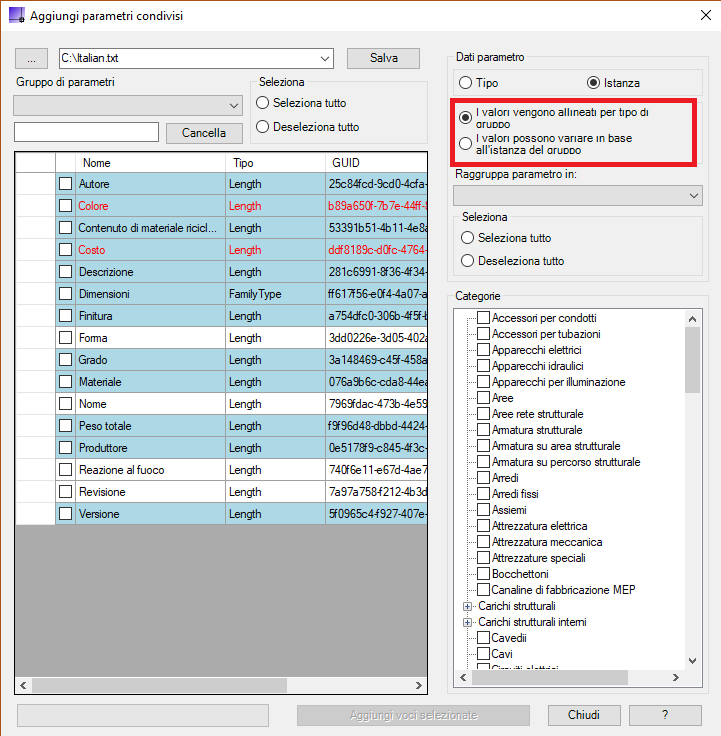Check the Dimensioni parameter checkbox
Image resolution: width=721 pixels, height=736 pixels.
pyautogui.click(x=66, y=294)
